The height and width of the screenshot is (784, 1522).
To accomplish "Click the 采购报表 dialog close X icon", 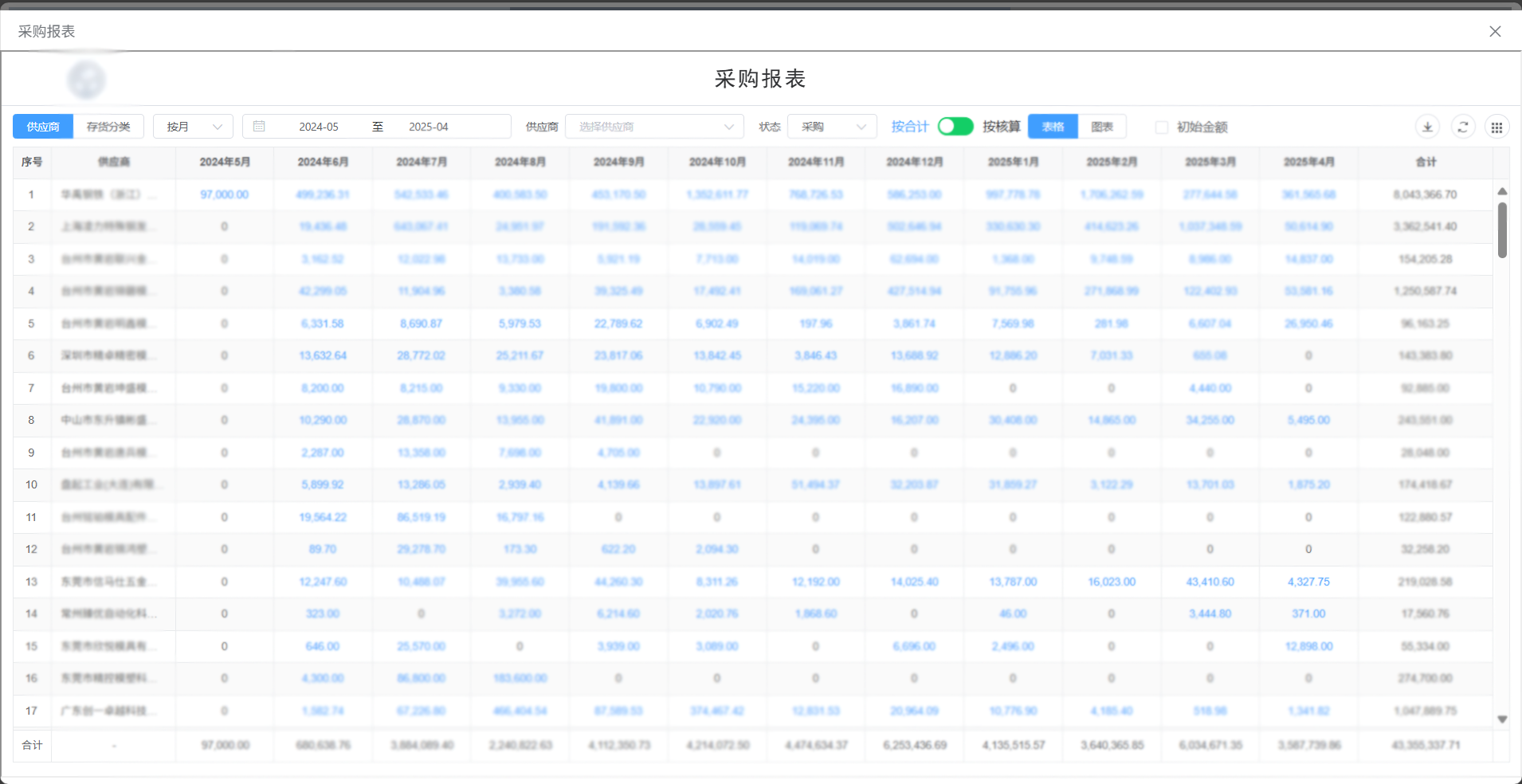I will click(x=1496, y=31).
